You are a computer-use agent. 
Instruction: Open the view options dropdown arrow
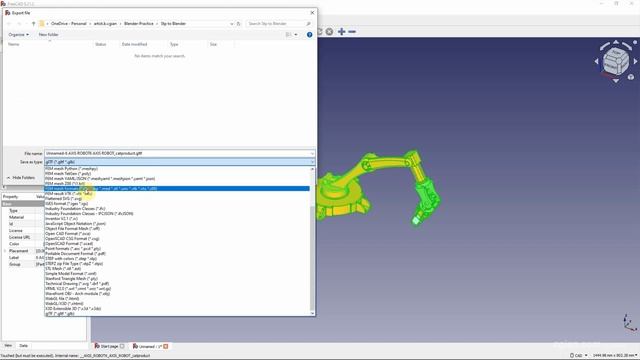pos(296,35)
